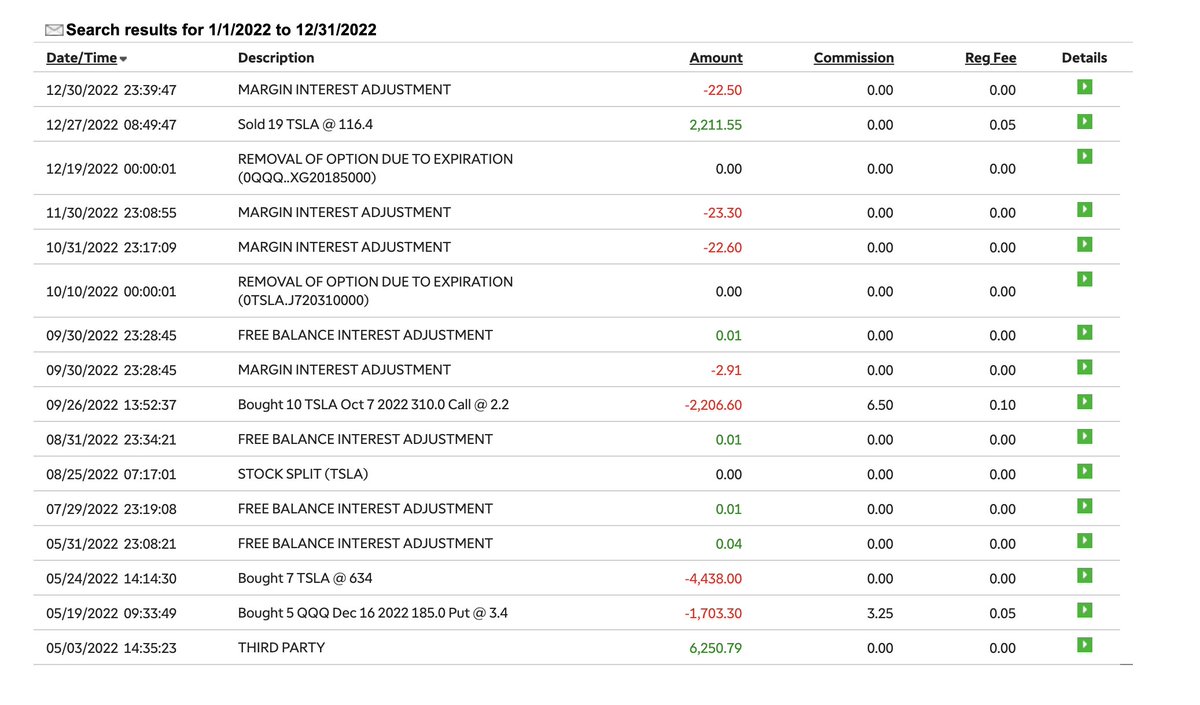Sort transactions by Reg Fee column
Image resolution: width=1200 pixels, height=705 pixels.
pyautogui.click(x=990, y=58)
